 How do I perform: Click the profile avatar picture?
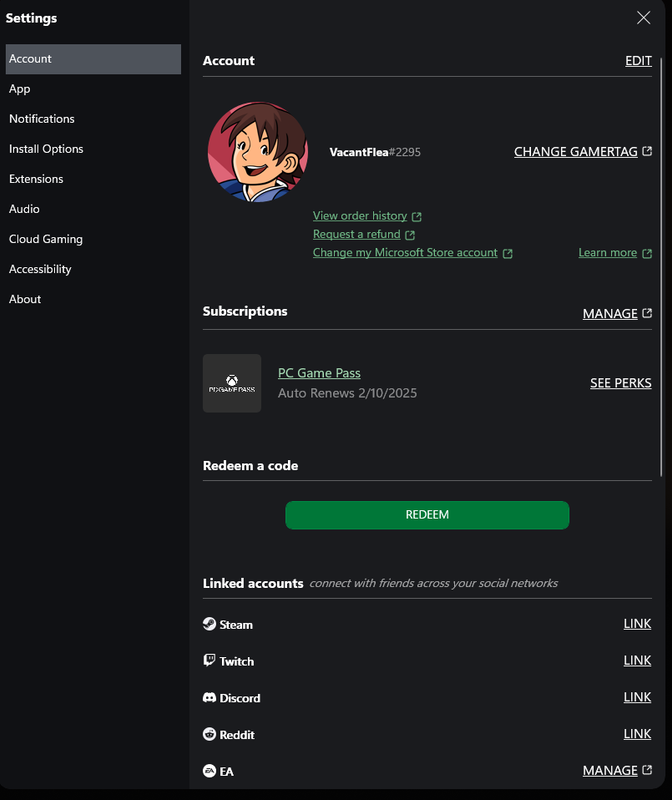[258, 152]
